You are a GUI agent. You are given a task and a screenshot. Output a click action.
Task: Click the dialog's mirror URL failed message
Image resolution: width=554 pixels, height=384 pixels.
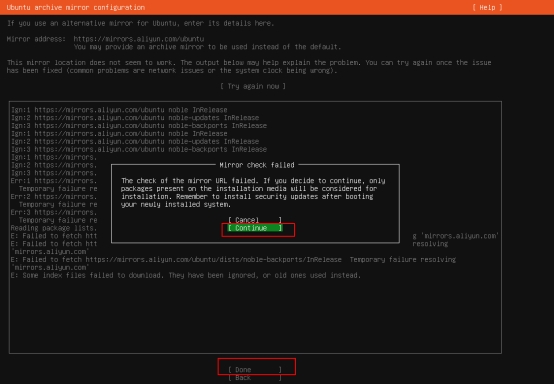[253, 193]
